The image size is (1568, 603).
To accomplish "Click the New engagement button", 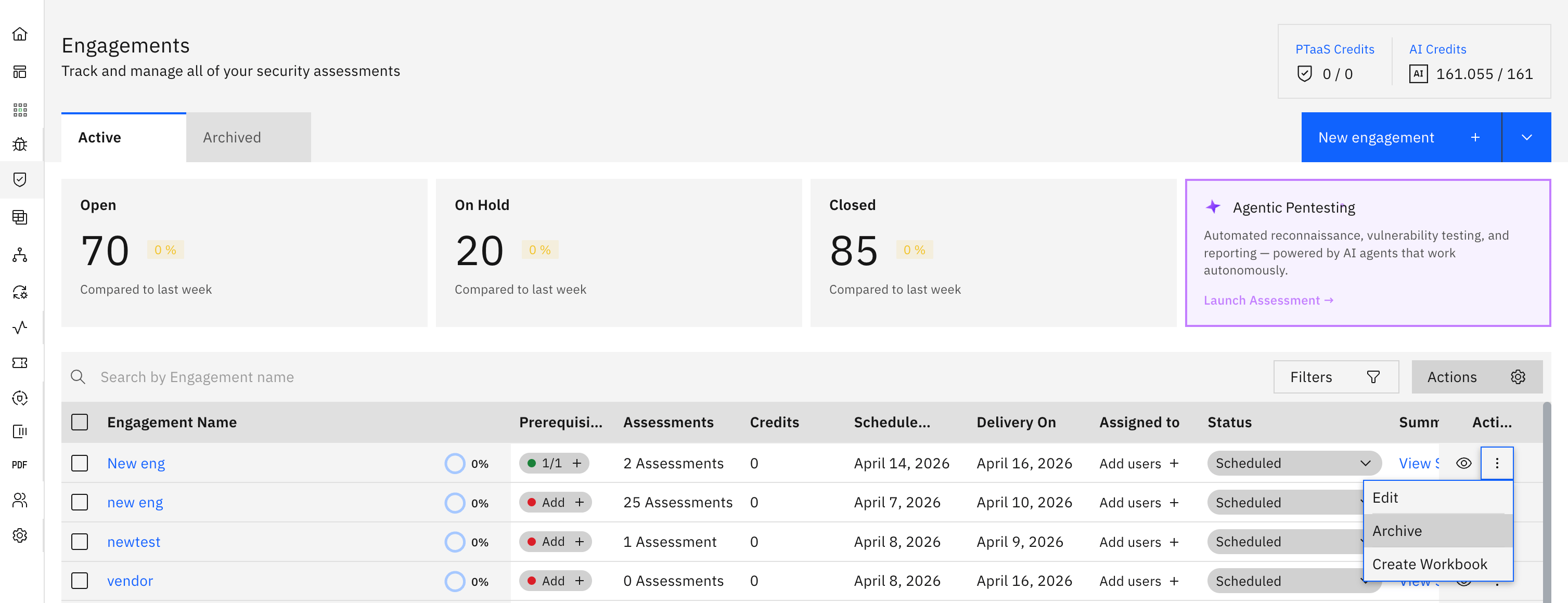I will [1400, 138].
